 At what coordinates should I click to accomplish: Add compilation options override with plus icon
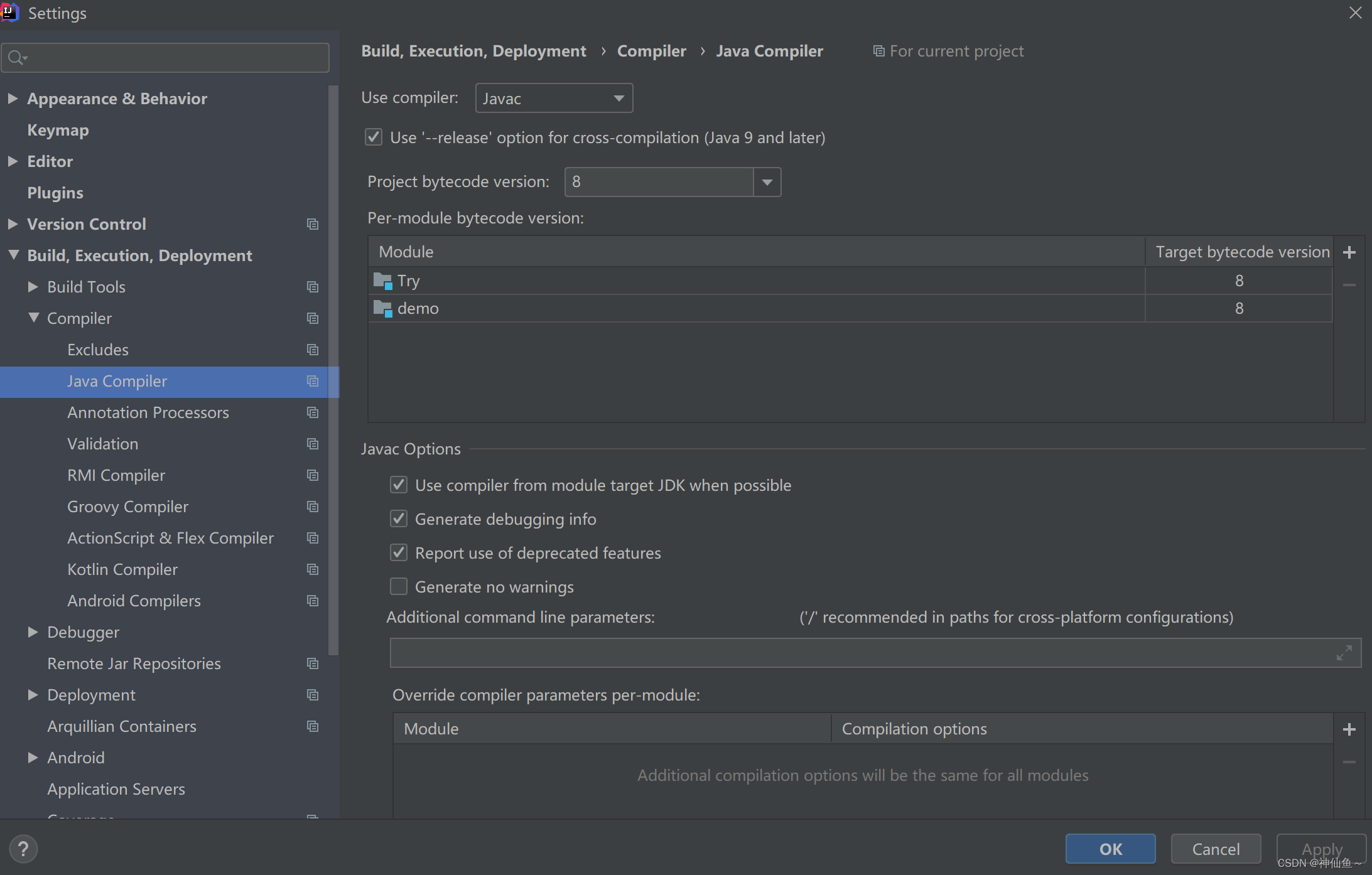1349,729
